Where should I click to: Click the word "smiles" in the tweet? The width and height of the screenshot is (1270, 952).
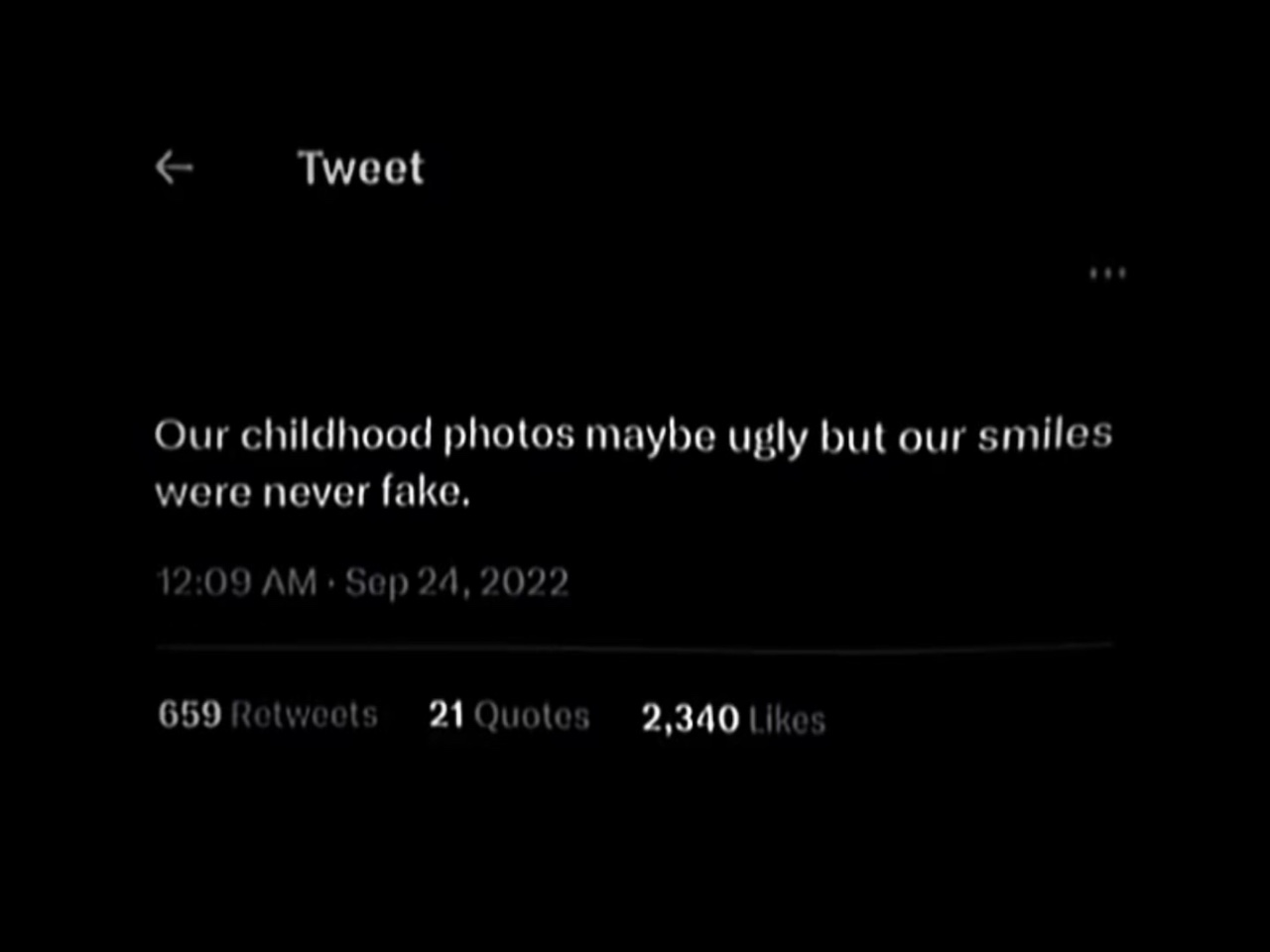[1045, 434]
